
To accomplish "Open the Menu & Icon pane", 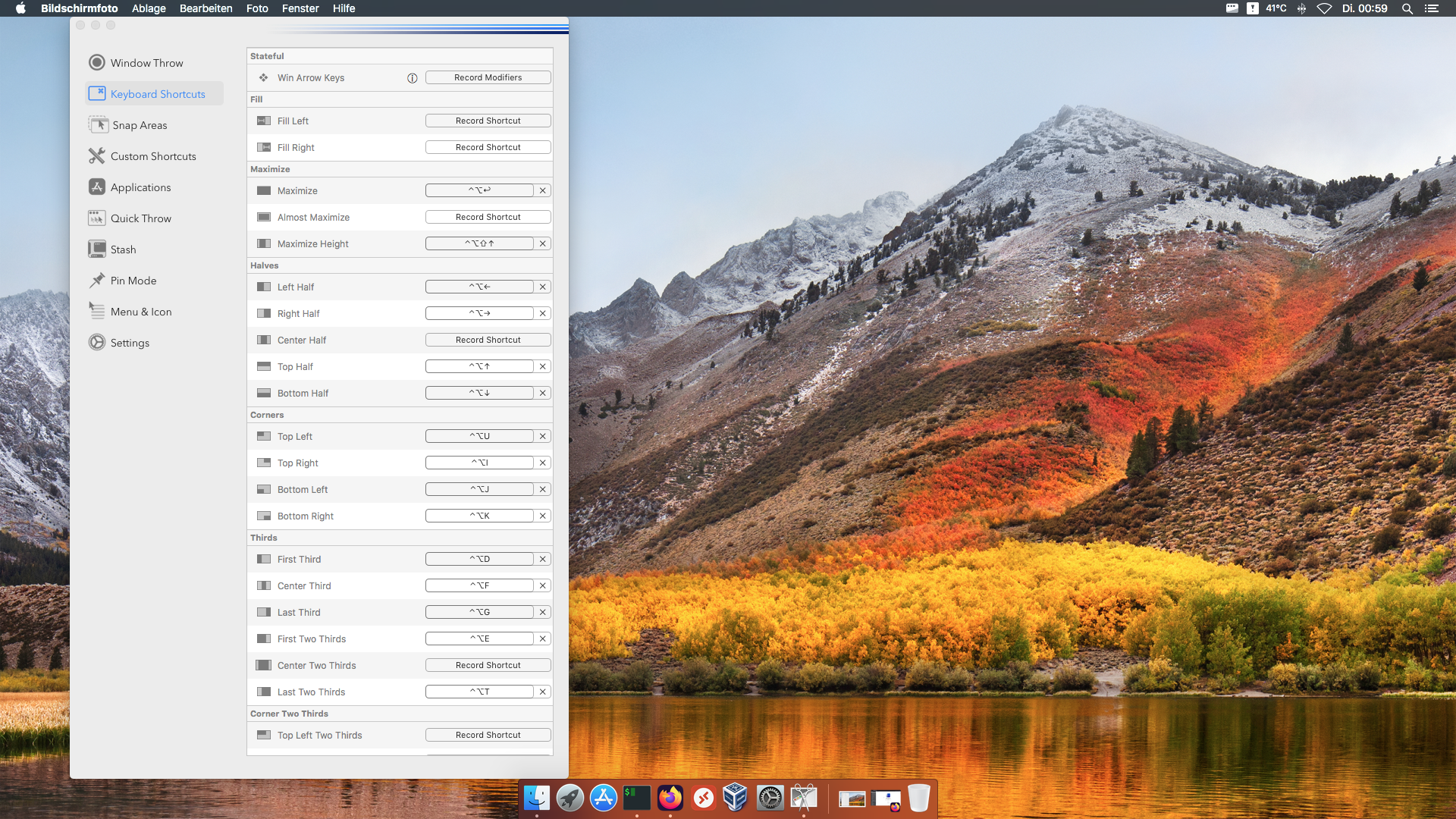I will tap(140, 312).
